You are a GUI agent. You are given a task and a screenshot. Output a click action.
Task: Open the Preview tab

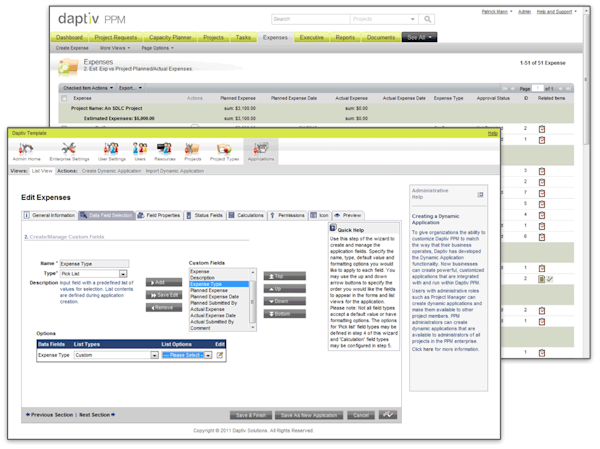[x=348, y=216]
